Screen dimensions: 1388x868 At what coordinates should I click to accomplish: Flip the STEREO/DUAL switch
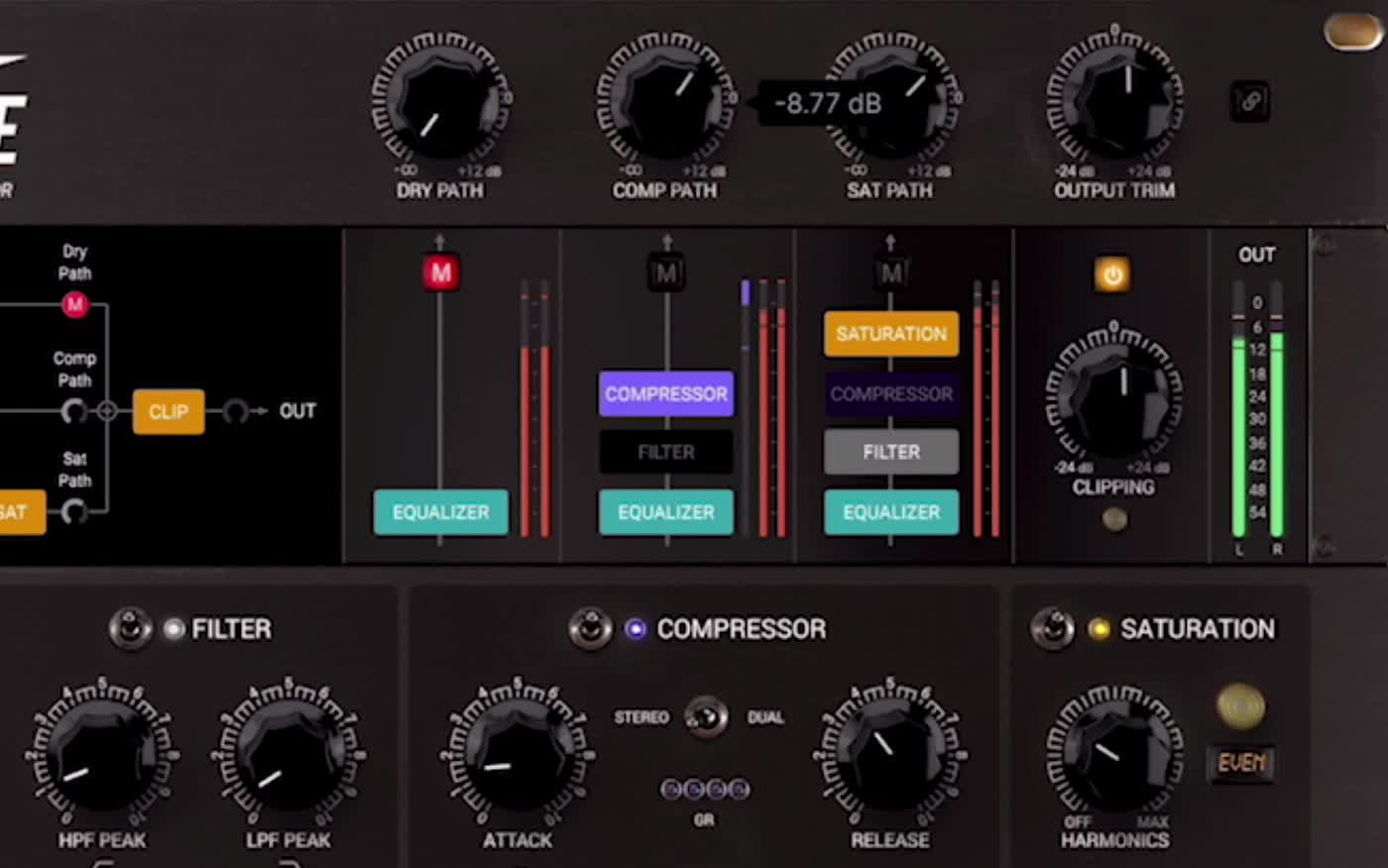point(705,716)
